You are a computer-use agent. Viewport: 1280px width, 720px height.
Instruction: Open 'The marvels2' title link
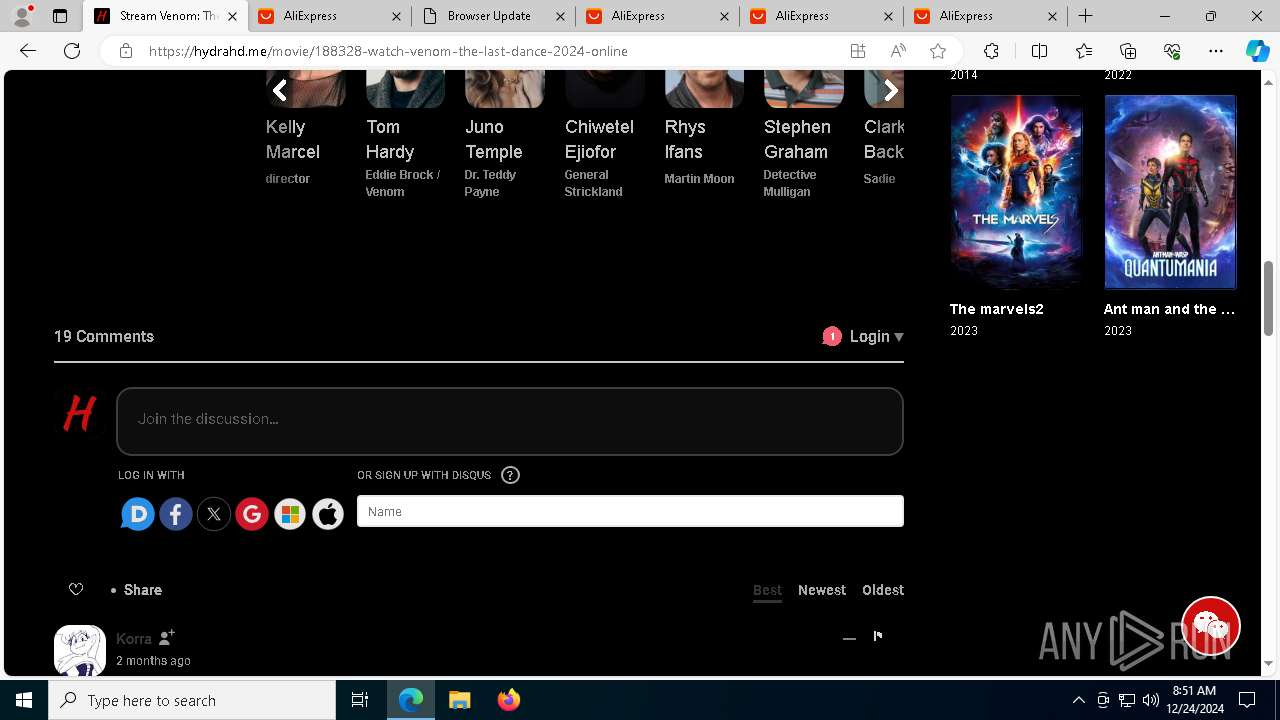coord(997,309)
